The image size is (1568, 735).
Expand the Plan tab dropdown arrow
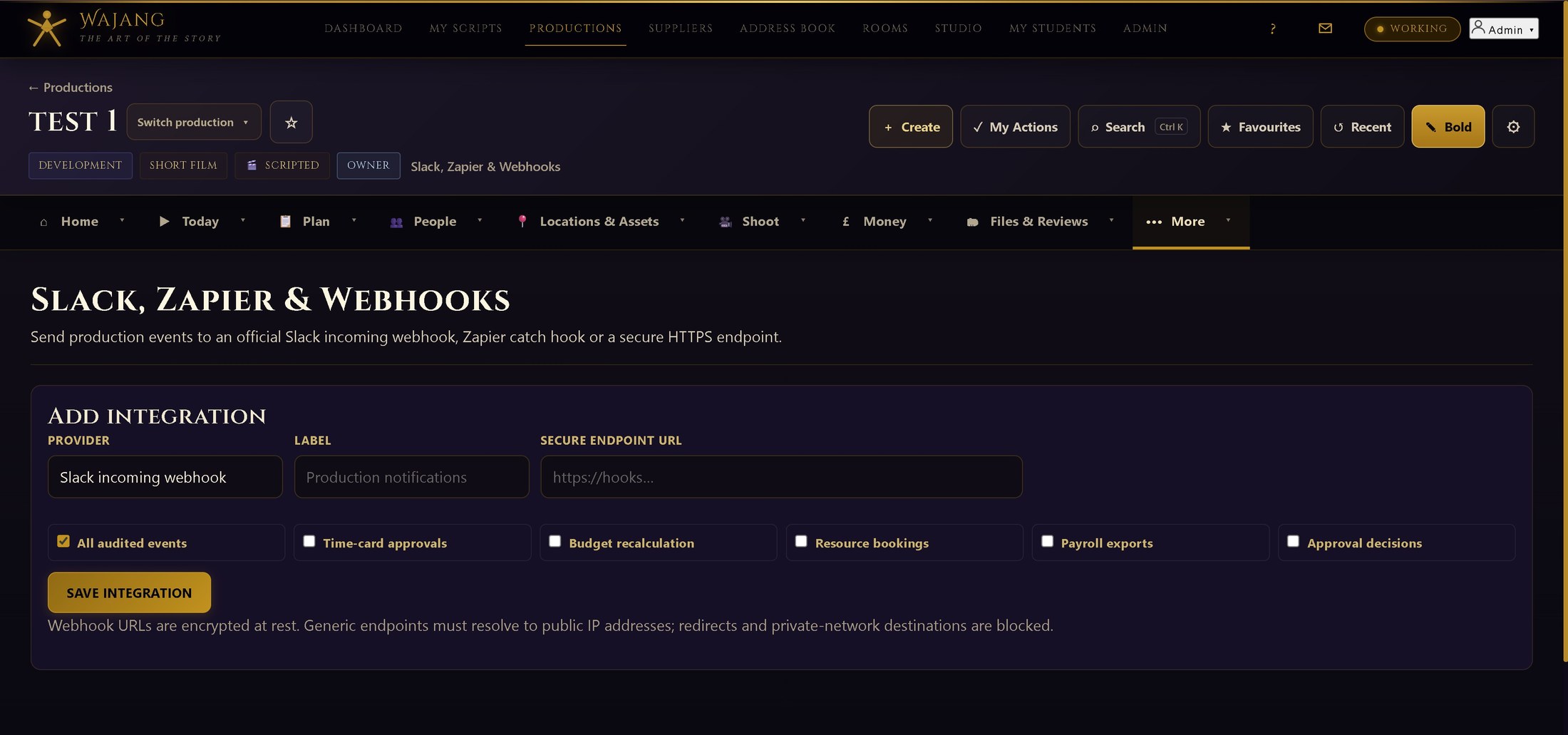[354, 220]
